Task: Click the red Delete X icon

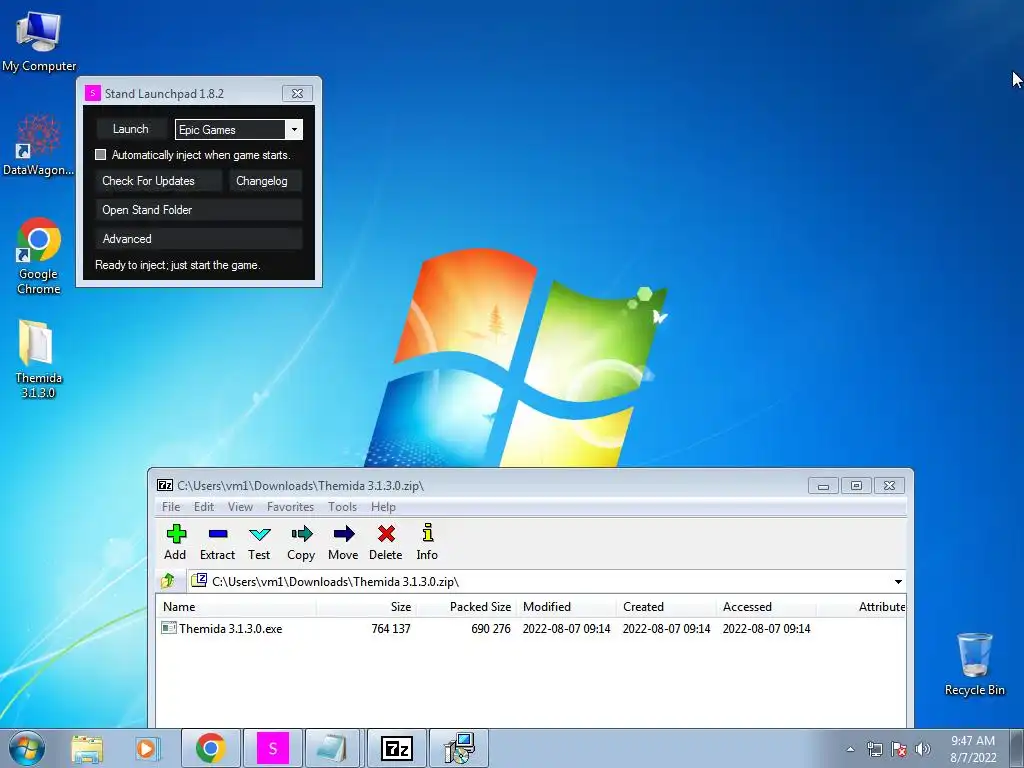Action: 386,534
